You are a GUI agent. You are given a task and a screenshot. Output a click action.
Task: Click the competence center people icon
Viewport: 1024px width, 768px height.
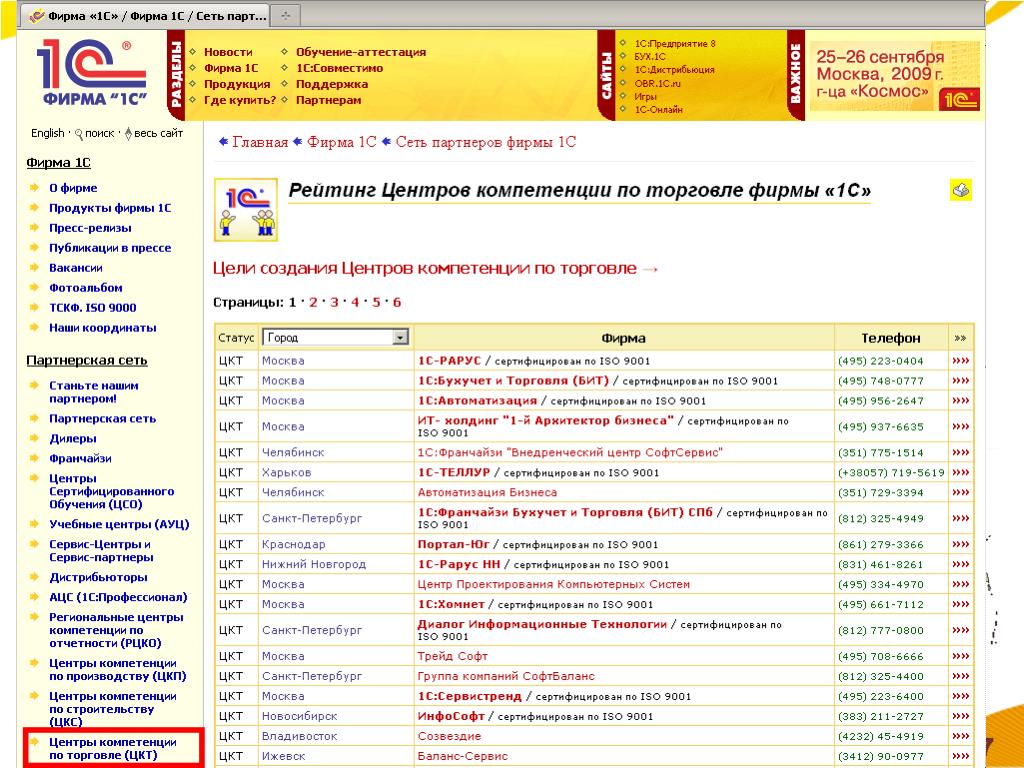246,210
